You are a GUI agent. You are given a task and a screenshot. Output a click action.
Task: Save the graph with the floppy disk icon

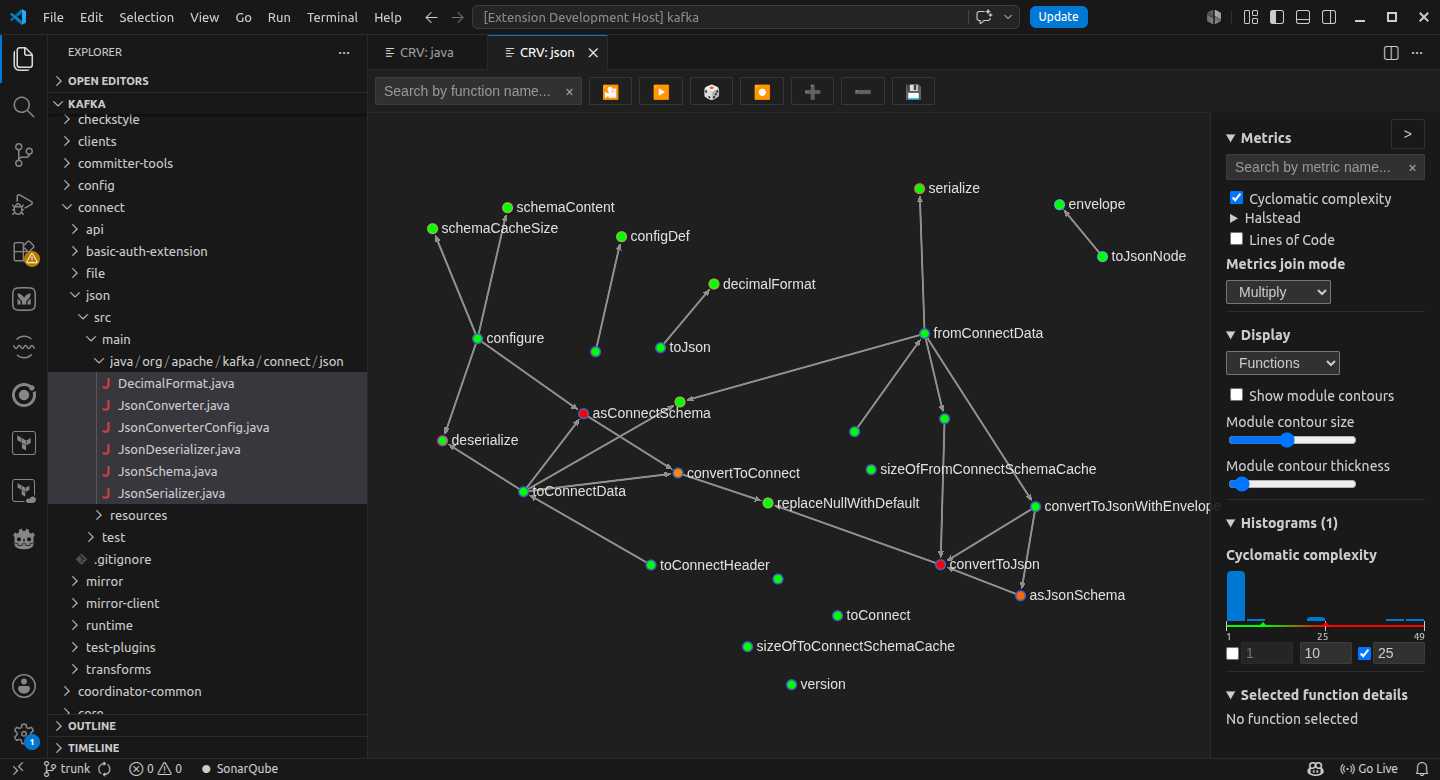[x=913, y=91]
